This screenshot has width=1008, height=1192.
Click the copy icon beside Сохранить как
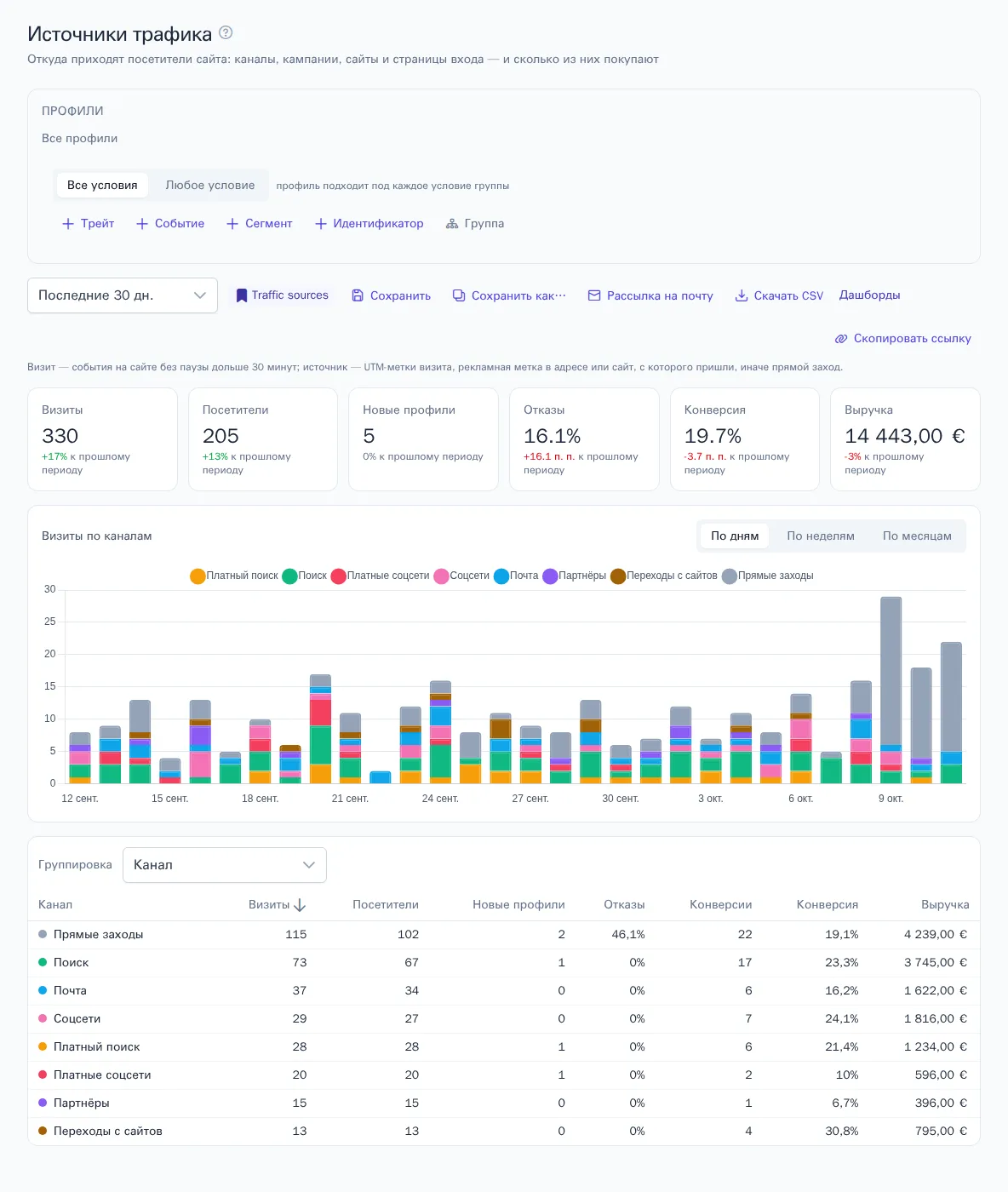(459, 295)
